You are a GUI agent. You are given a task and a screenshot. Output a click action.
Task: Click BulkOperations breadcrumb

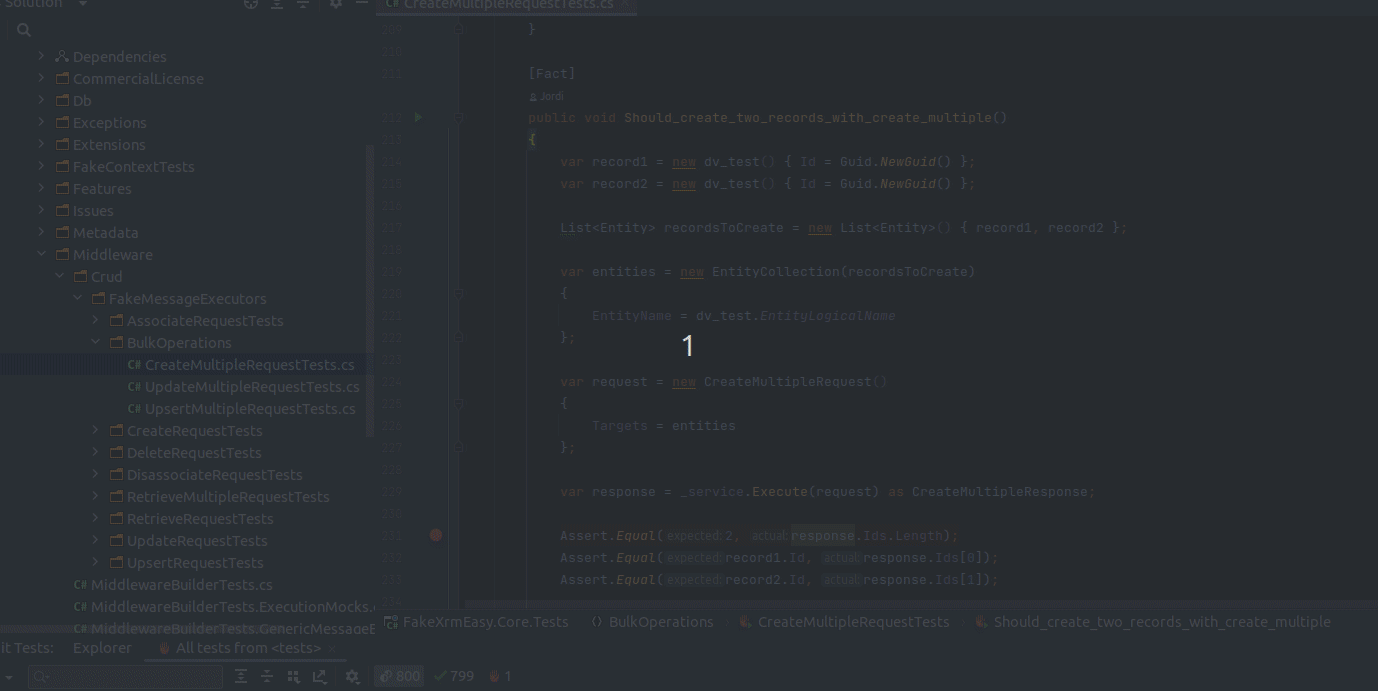[x=661, y=622]
